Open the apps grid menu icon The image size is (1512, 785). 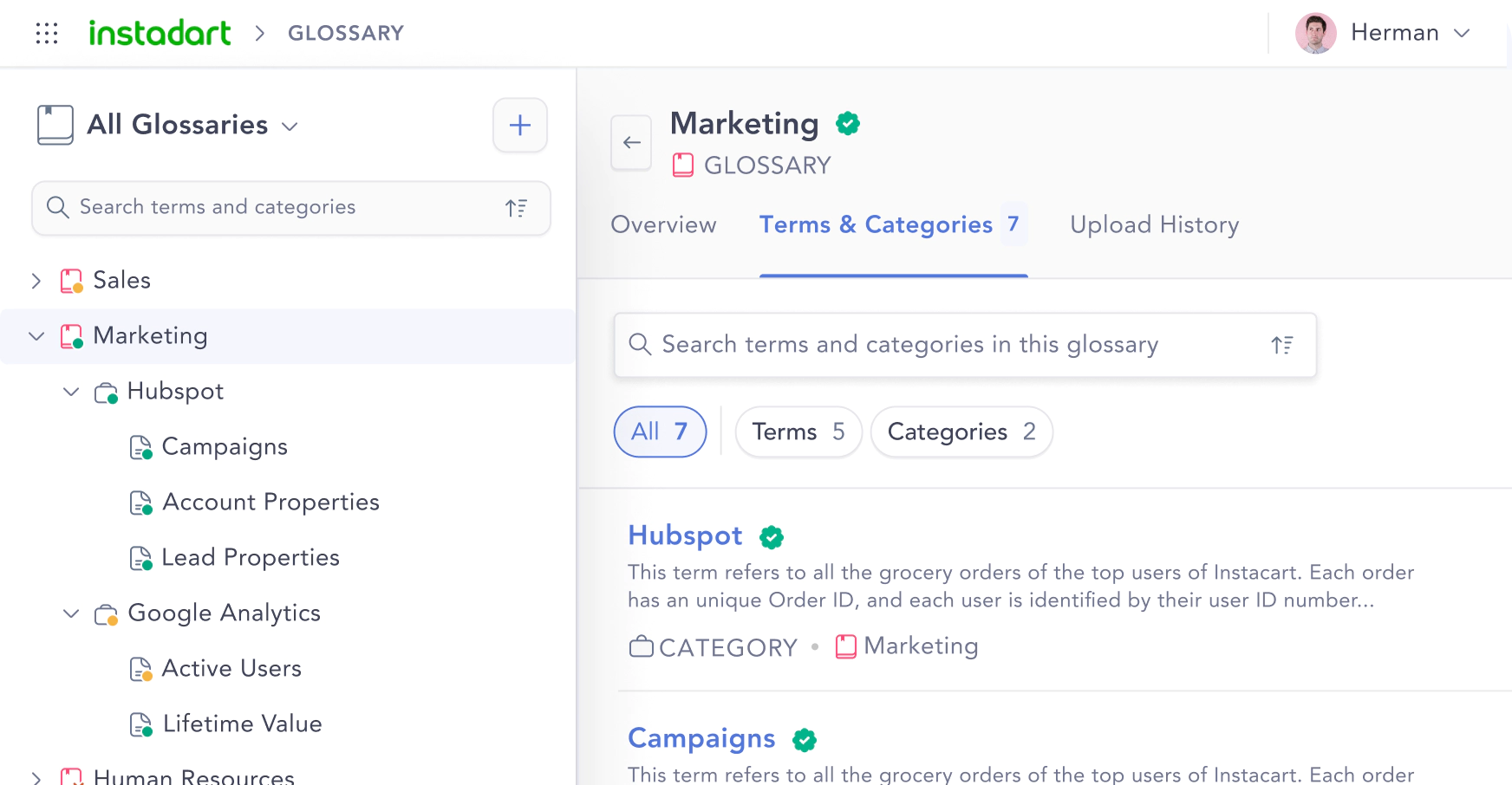click(x=47, y=33)
